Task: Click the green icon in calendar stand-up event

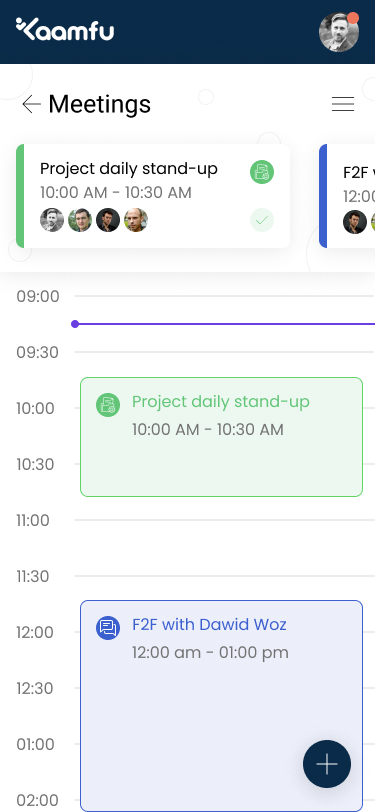Action: pos(108,404)
